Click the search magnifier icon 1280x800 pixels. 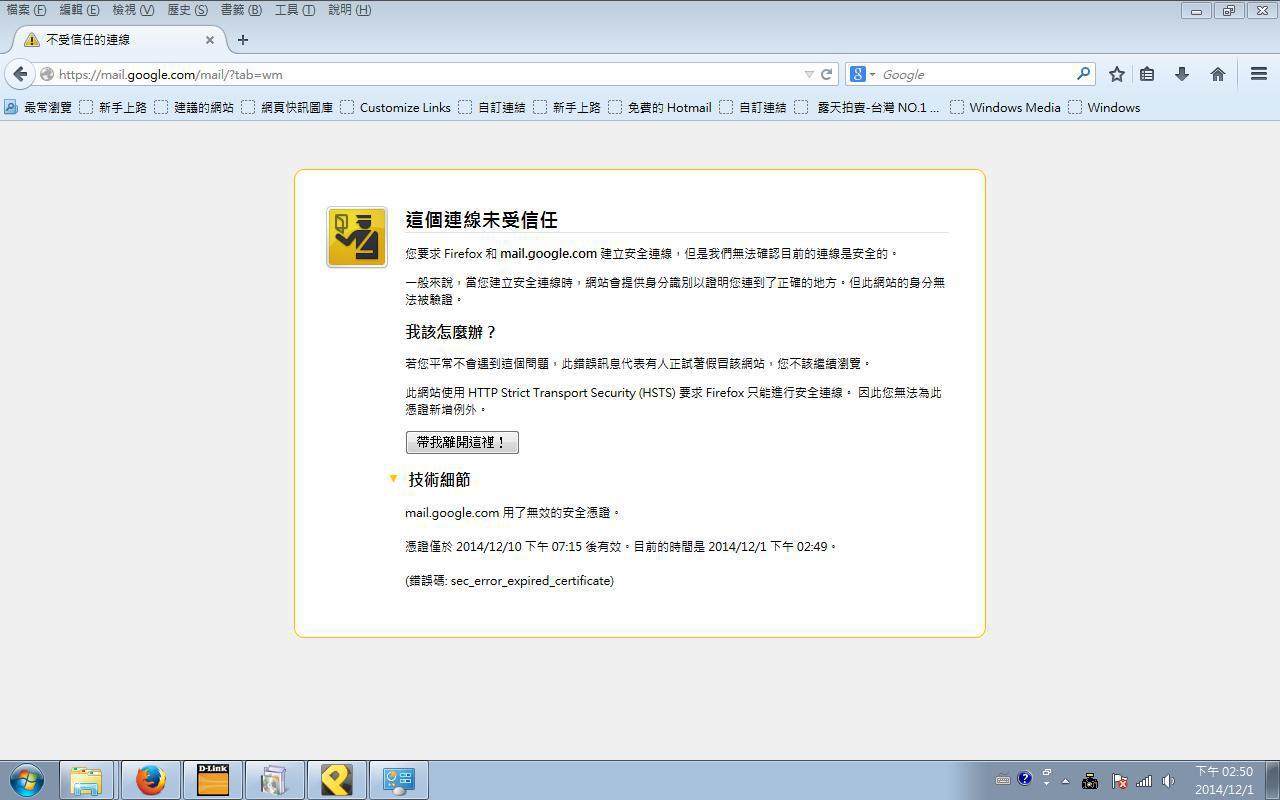tap(1083, 74)
